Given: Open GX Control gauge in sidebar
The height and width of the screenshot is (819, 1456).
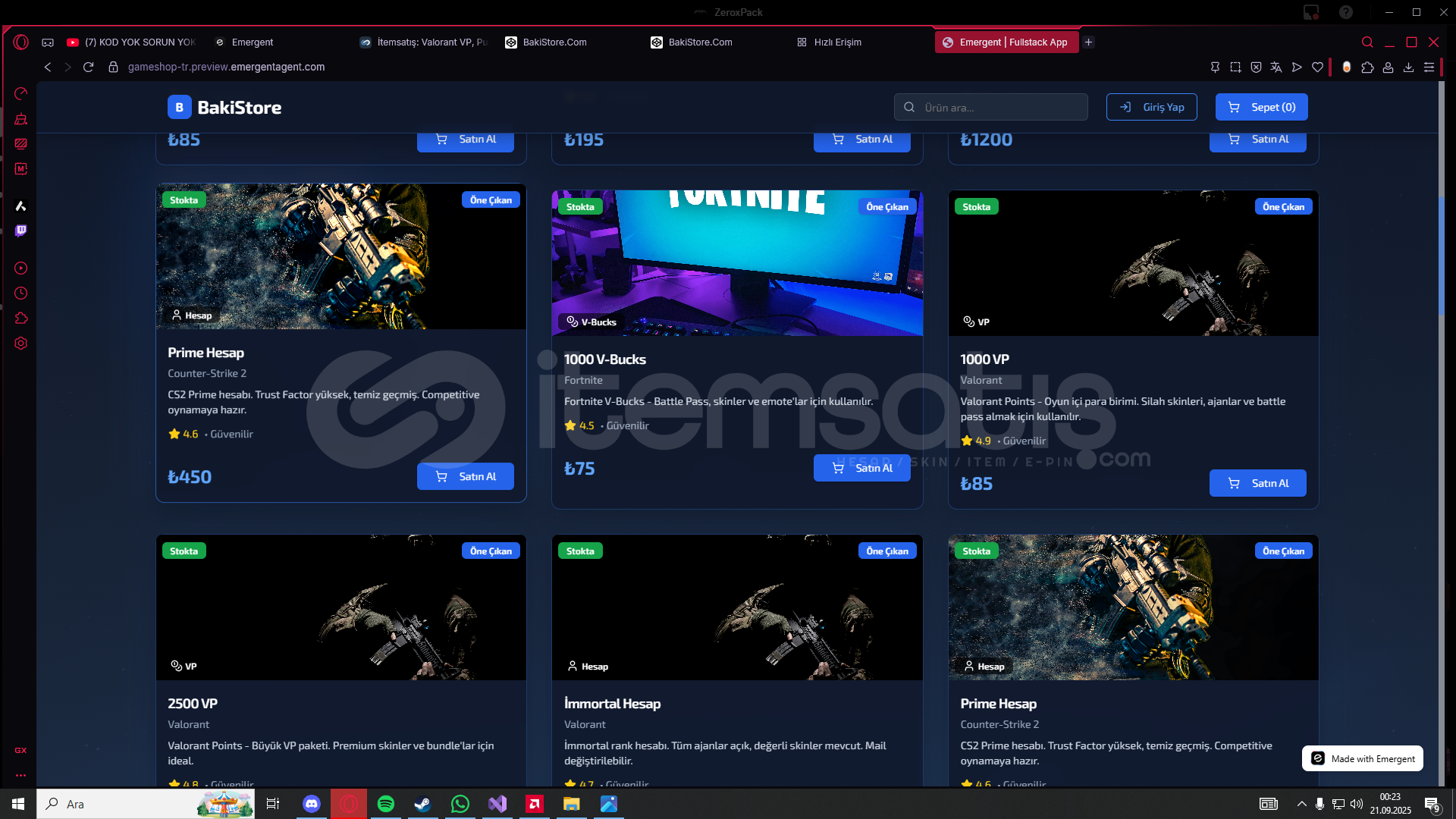Looking at the screenshot, I should pos(21,93).
